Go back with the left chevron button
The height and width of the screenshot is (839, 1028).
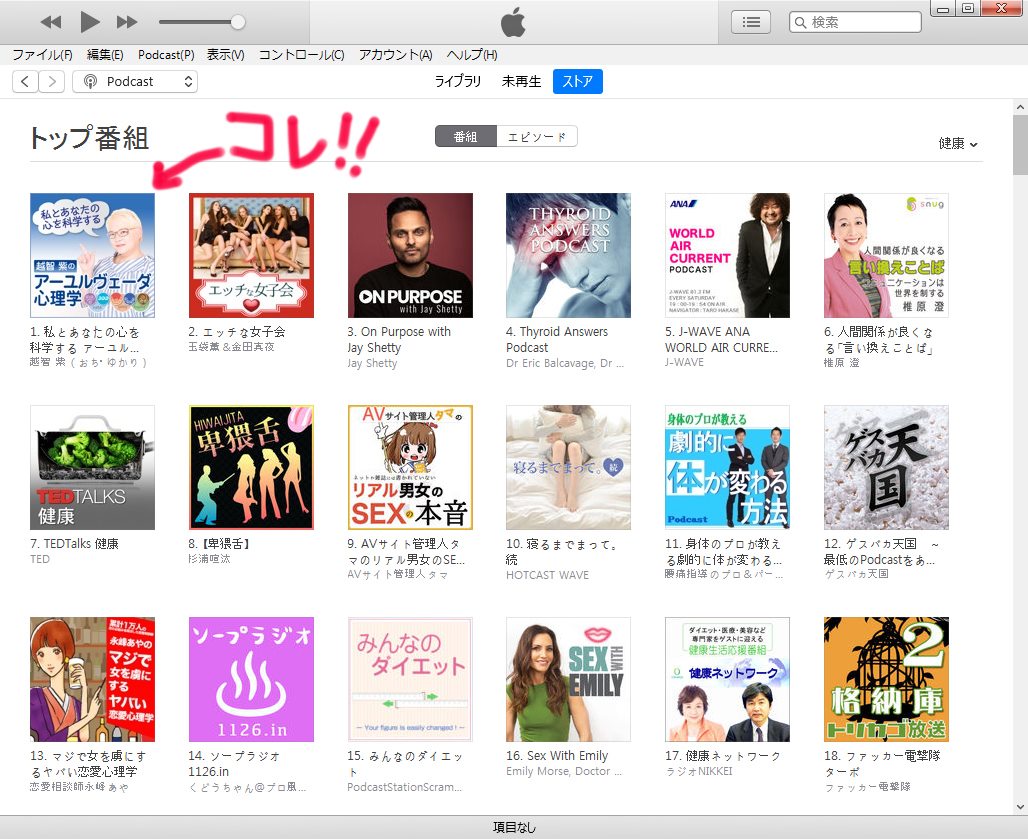pyautogui.click(x=25, y=81)
